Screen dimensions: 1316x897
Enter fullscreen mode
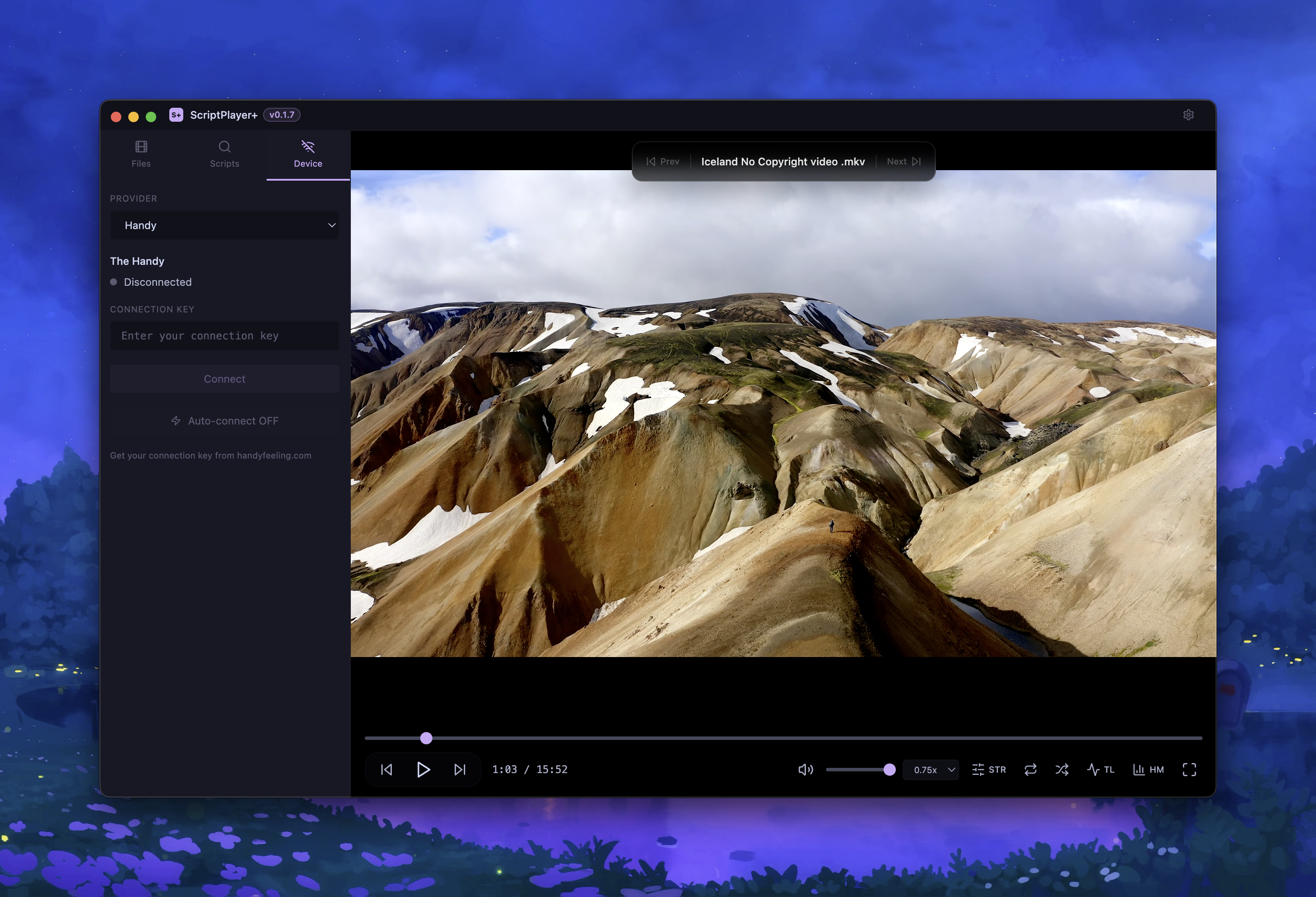point(1189,770)
